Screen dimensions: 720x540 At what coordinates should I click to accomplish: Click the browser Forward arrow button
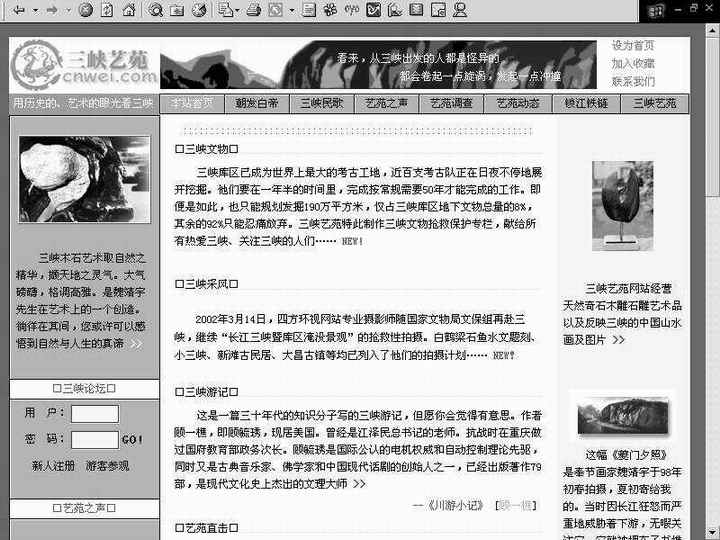pyautogui.click(x=52, y=10)
